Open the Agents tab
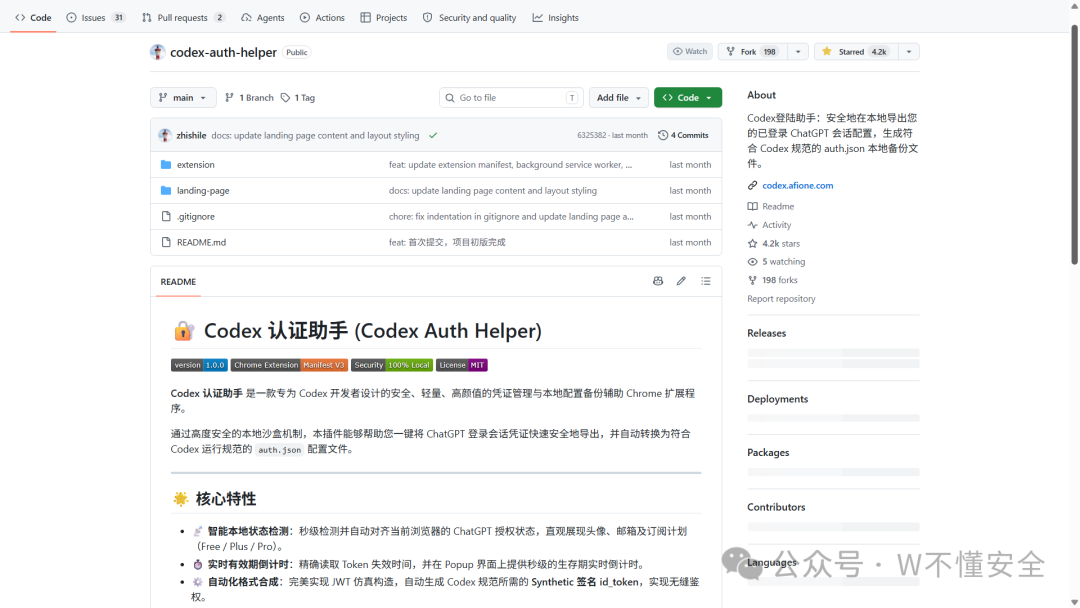This screenshot has width=1080, height=608. click(262, 17)
